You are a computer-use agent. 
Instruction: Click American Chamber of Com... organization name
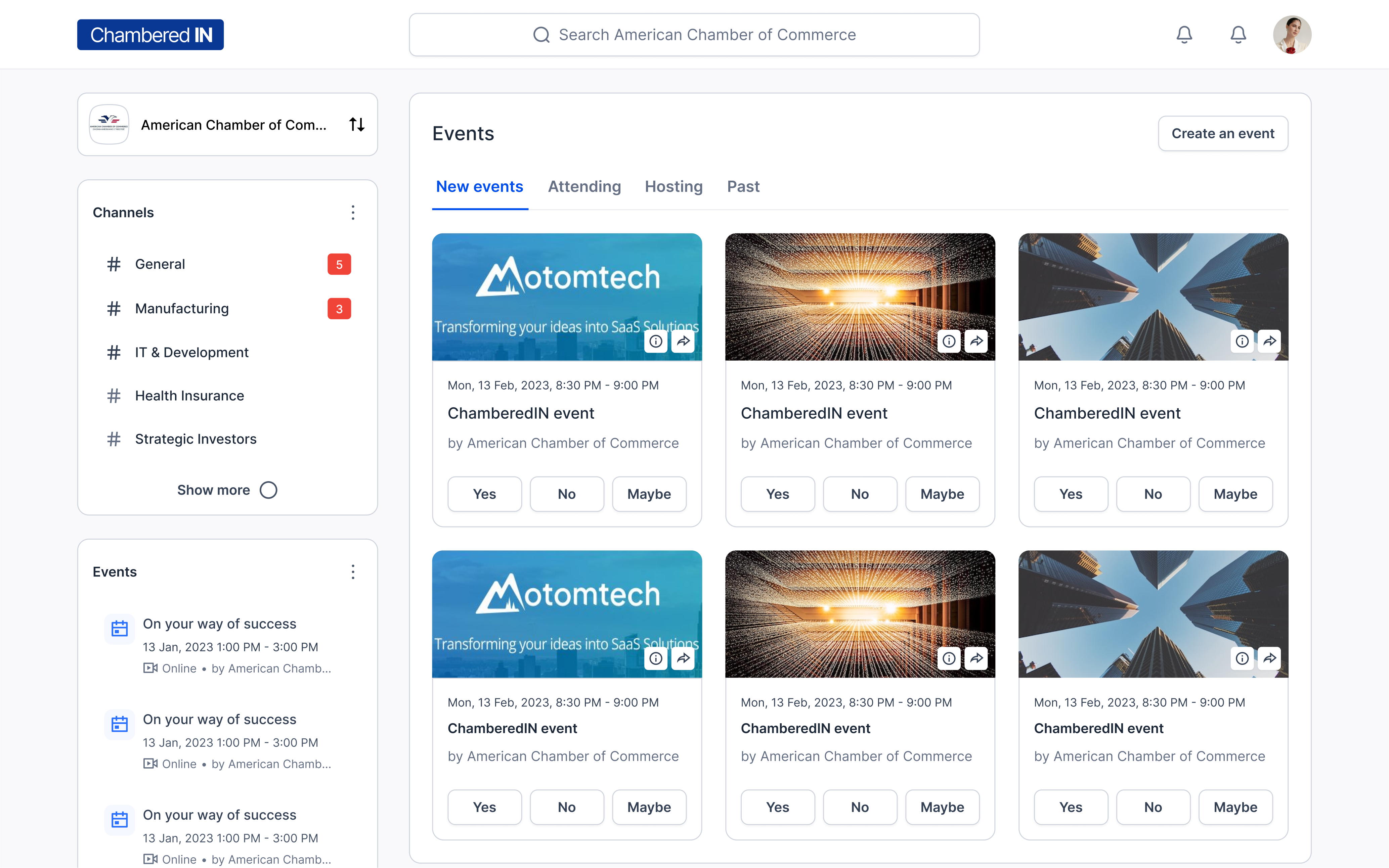(234, 125)
